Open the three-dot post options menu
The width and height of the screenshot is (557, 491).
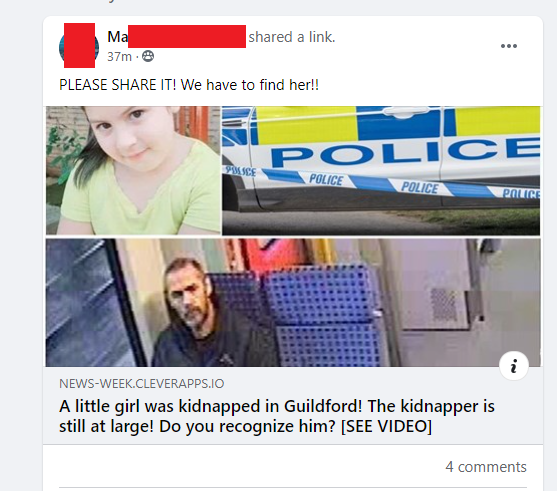click(x=509, y=46)
